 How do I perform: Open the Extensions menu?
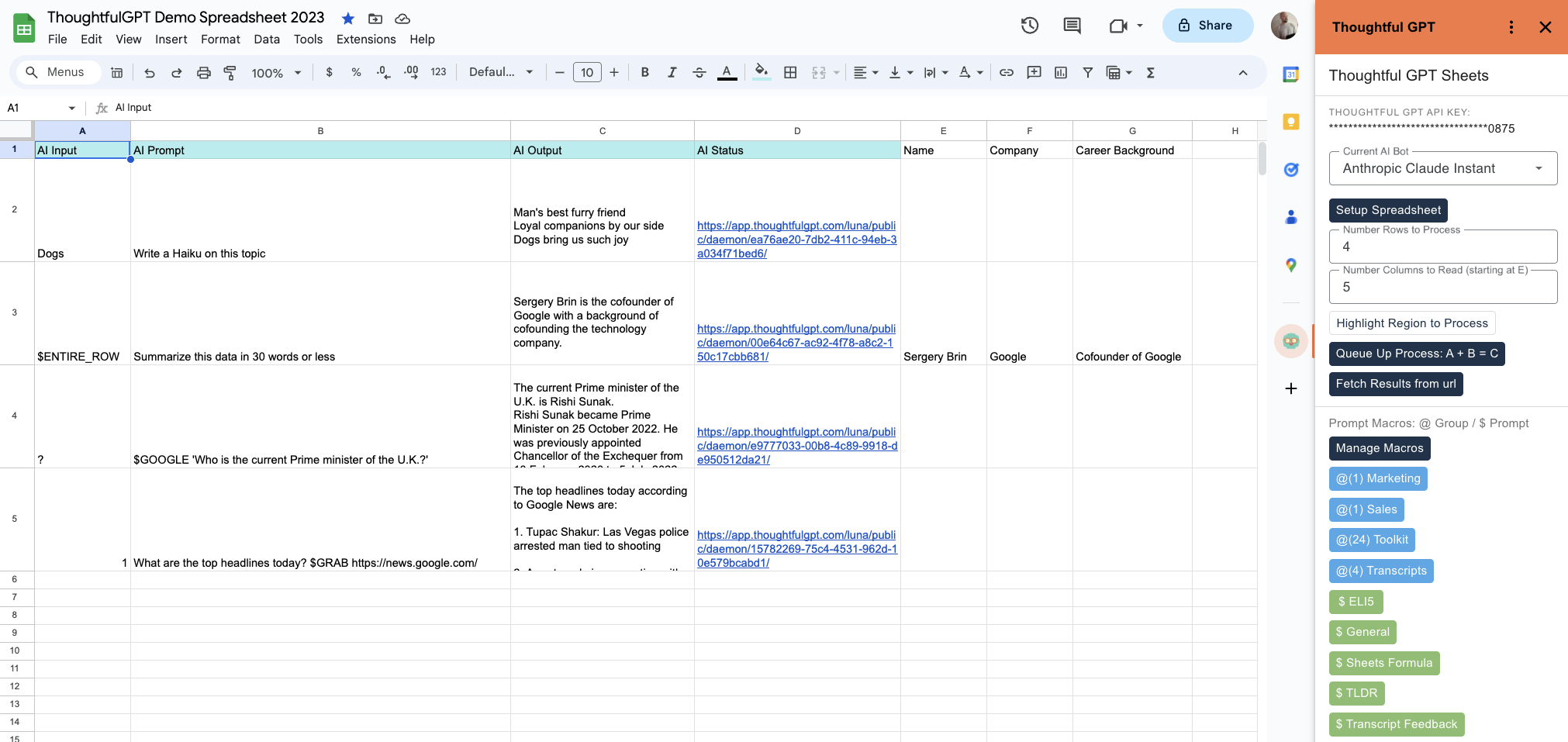tap(365, 40)
